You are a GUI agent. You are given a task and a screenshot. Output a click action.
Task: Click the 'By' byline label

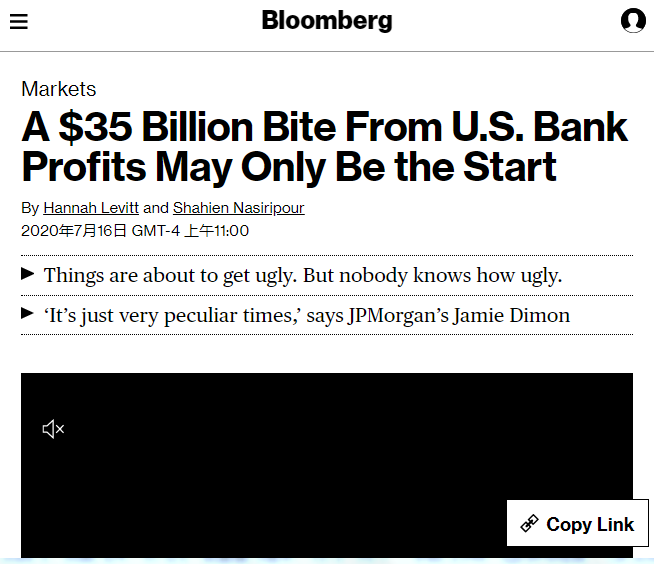point(30,208)
